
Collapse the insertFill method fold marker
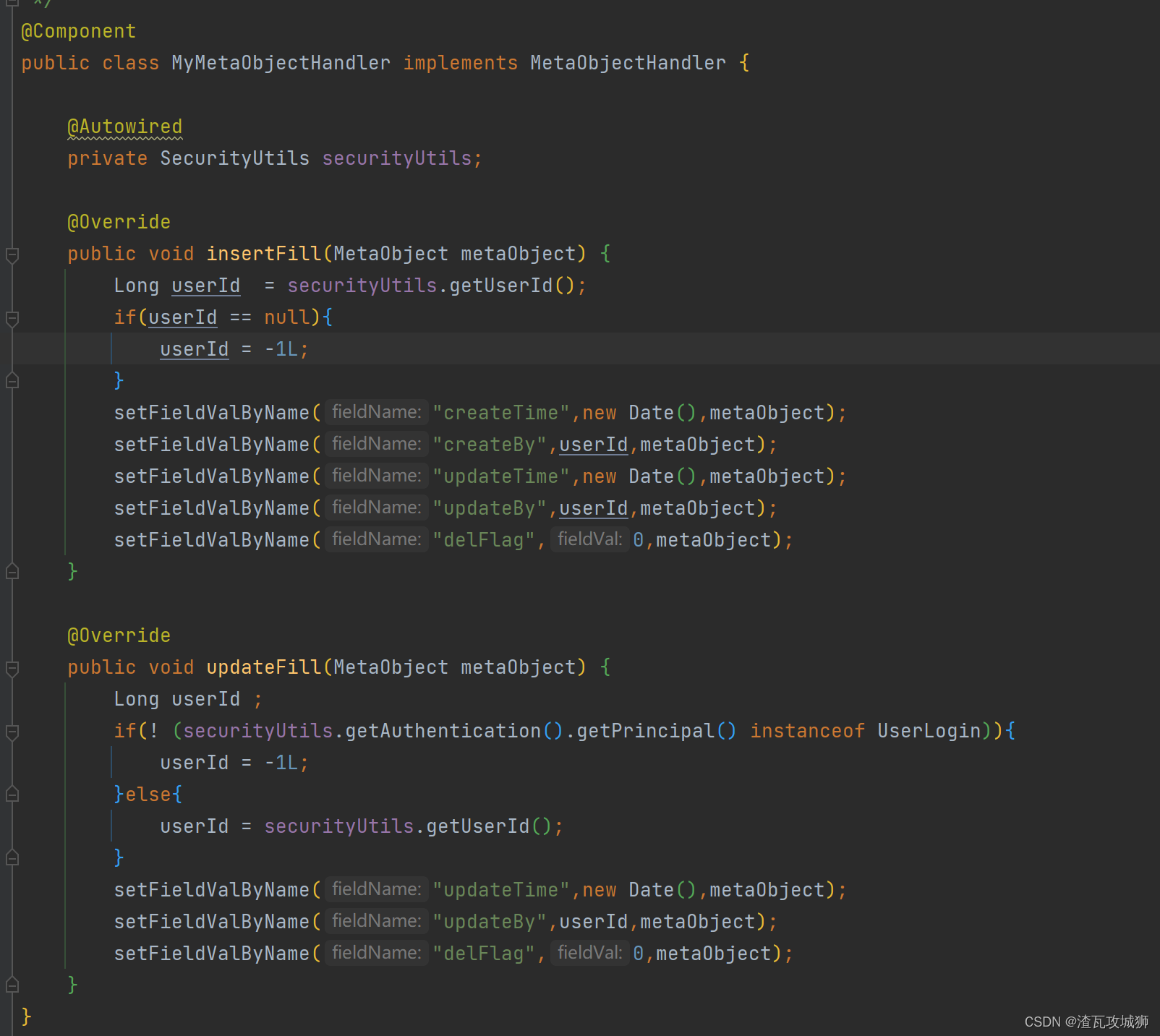(x=12, y=254)
